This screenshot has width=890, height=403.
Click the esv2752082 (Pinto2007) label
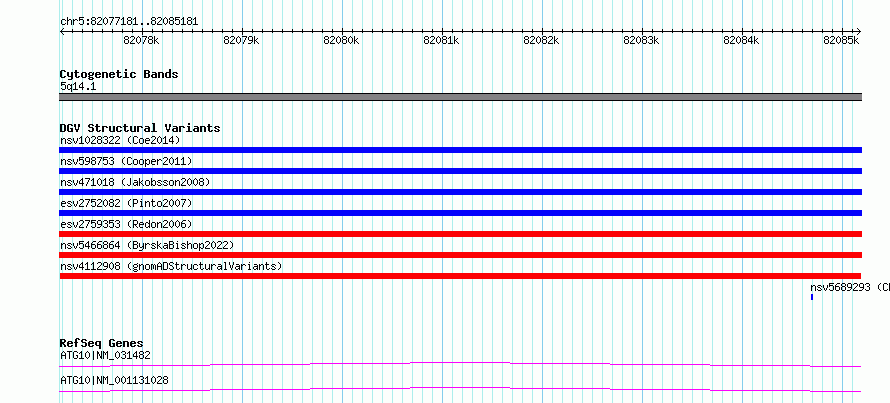[126, 203]
